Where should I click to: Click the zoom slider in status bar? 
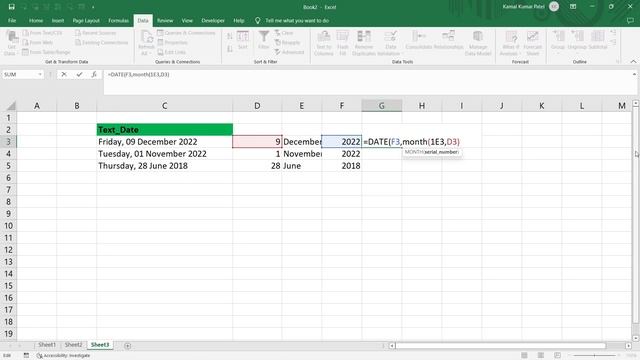click(594, 356)
